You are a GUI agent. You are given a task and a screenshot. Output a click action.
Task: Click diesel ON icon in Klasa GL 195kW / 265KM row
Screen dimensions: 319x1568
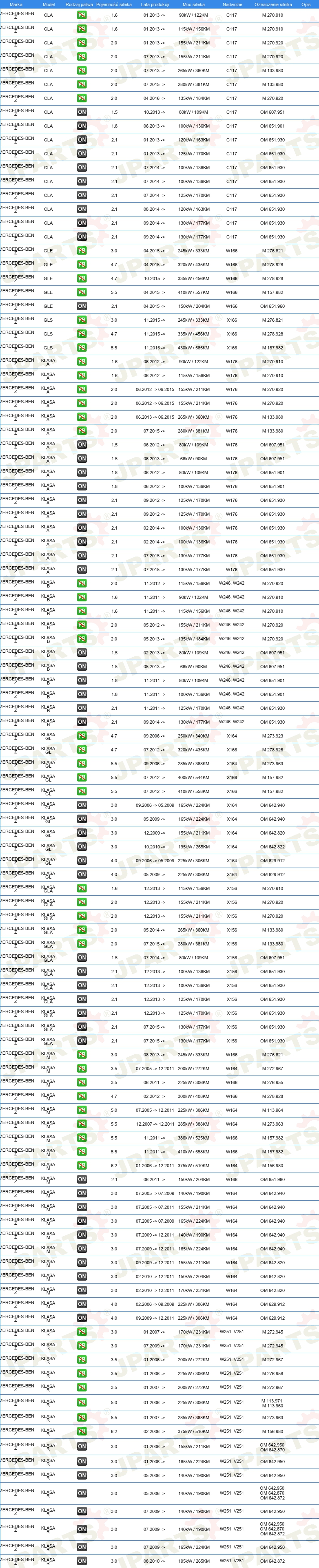point(82,847)
